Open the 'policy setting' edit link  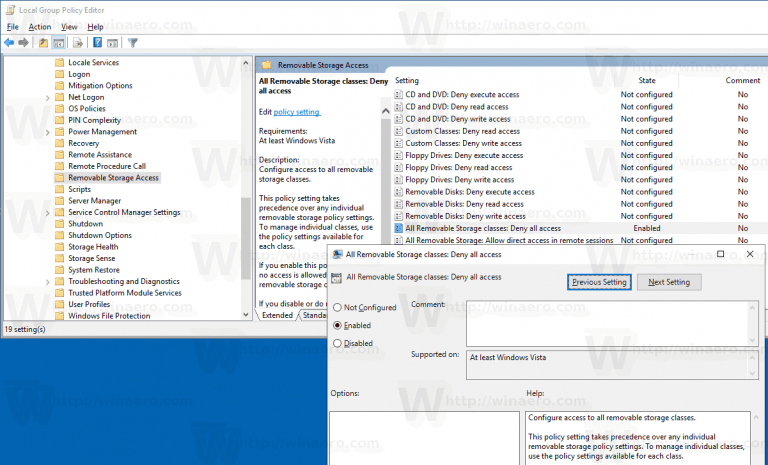[297, 112]
